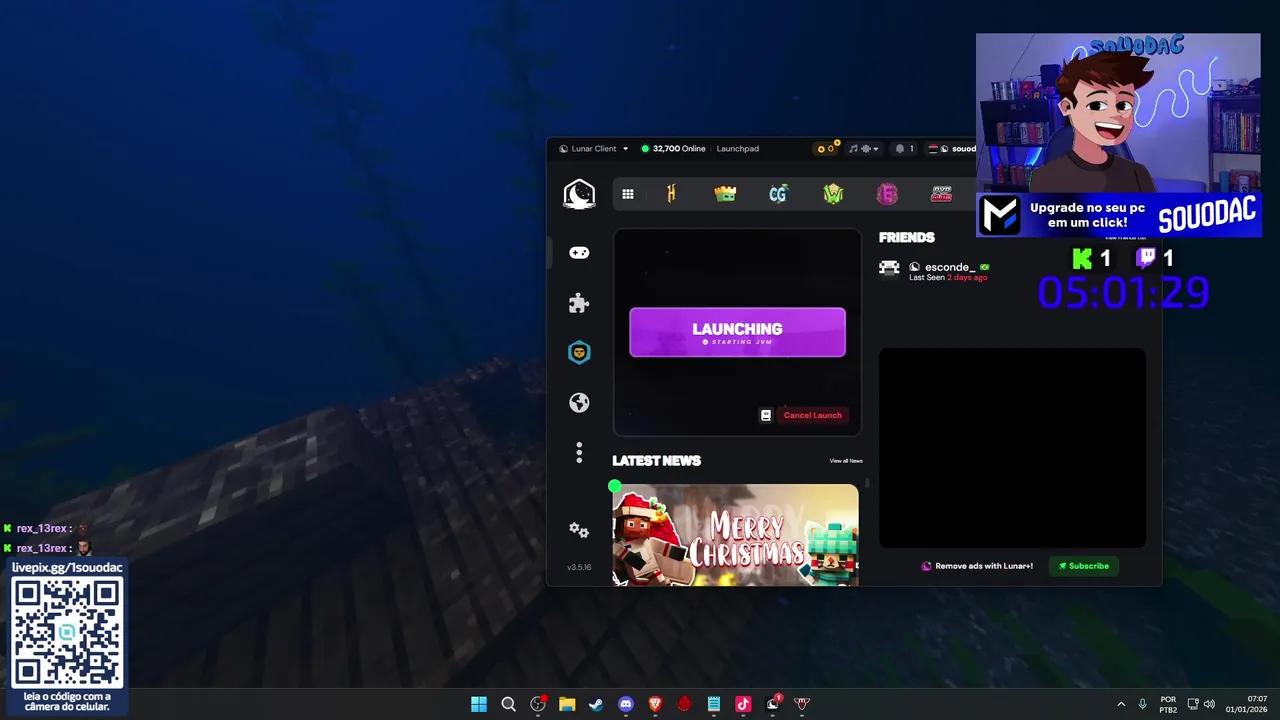This screenshot has width=1280, height=720.
Task: Click the purple LAUNCHING button
Action: point(737,332)
